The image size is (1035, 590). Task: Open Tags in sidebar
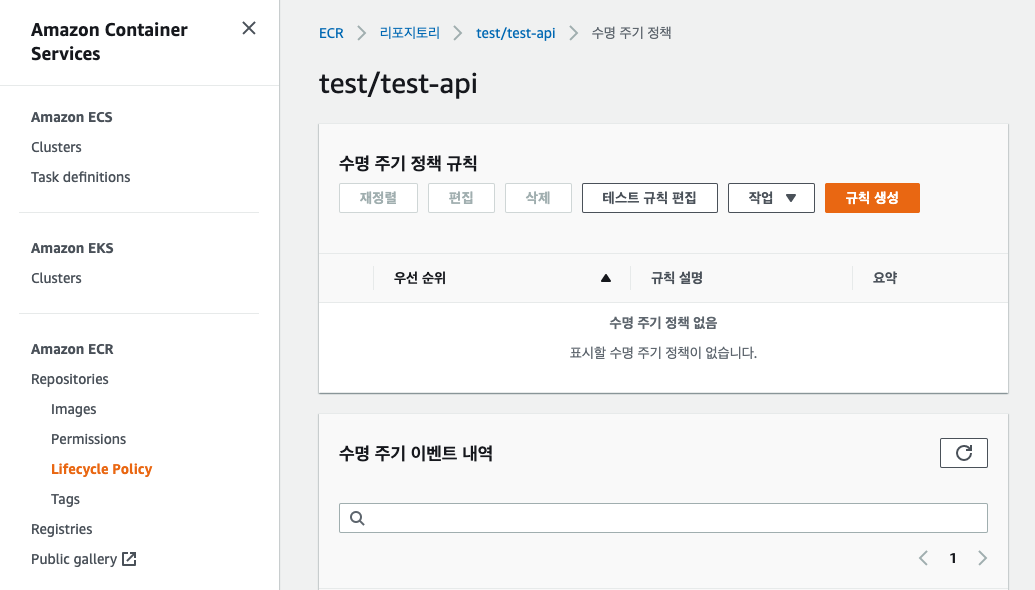pyautogui.click(x=65, y=500)
